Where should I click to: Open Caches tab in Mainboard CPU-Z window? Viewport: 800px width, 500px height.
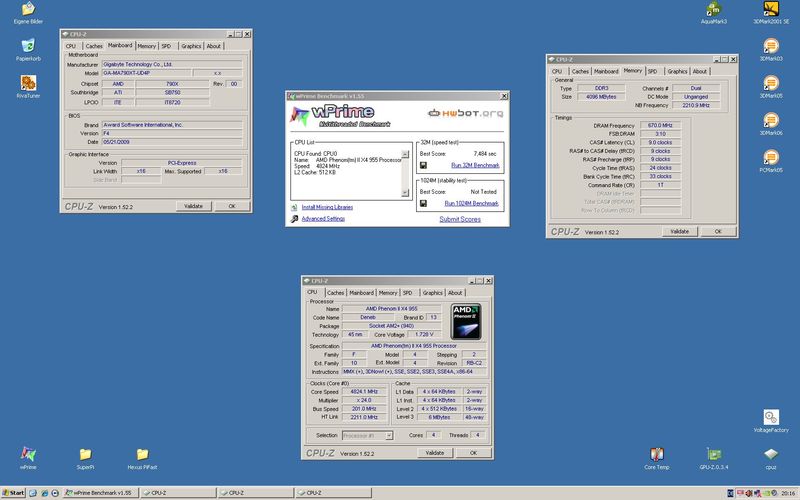[94, 46]
